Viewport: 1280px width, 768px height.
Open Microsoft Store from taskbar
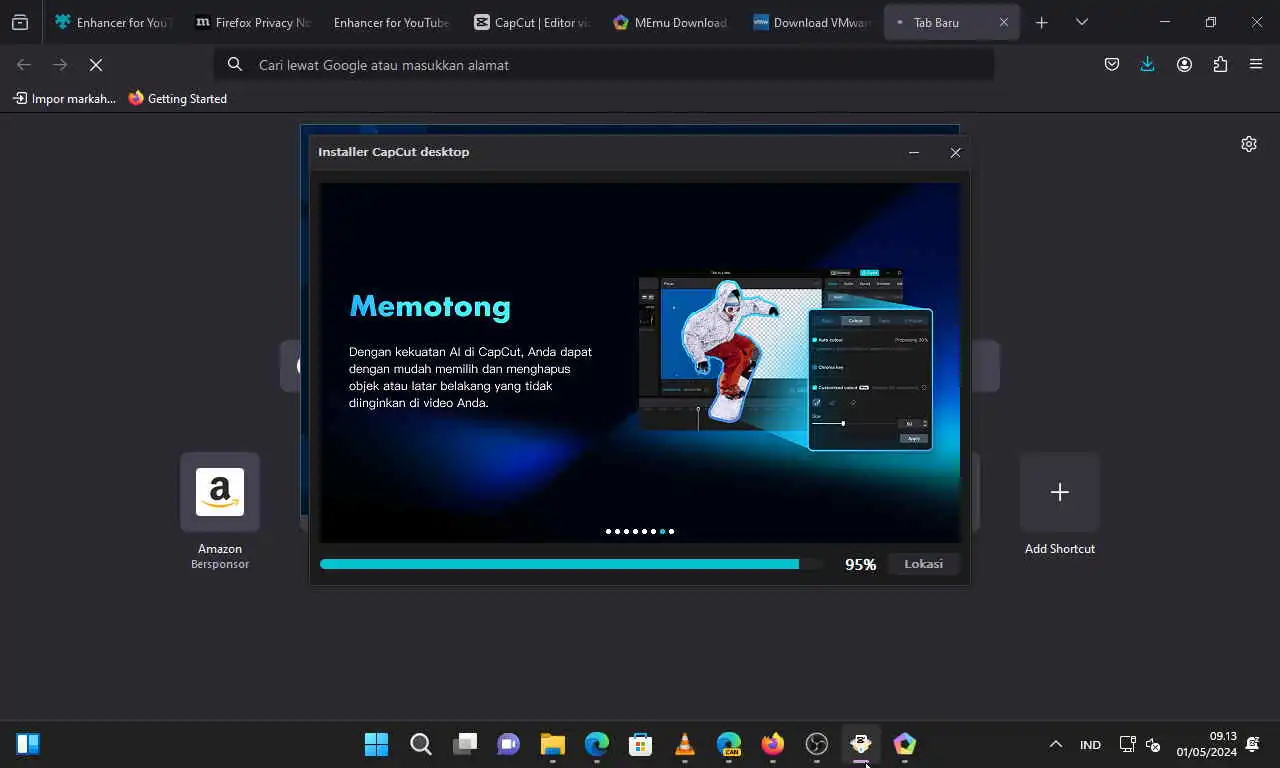click(641, 744)
